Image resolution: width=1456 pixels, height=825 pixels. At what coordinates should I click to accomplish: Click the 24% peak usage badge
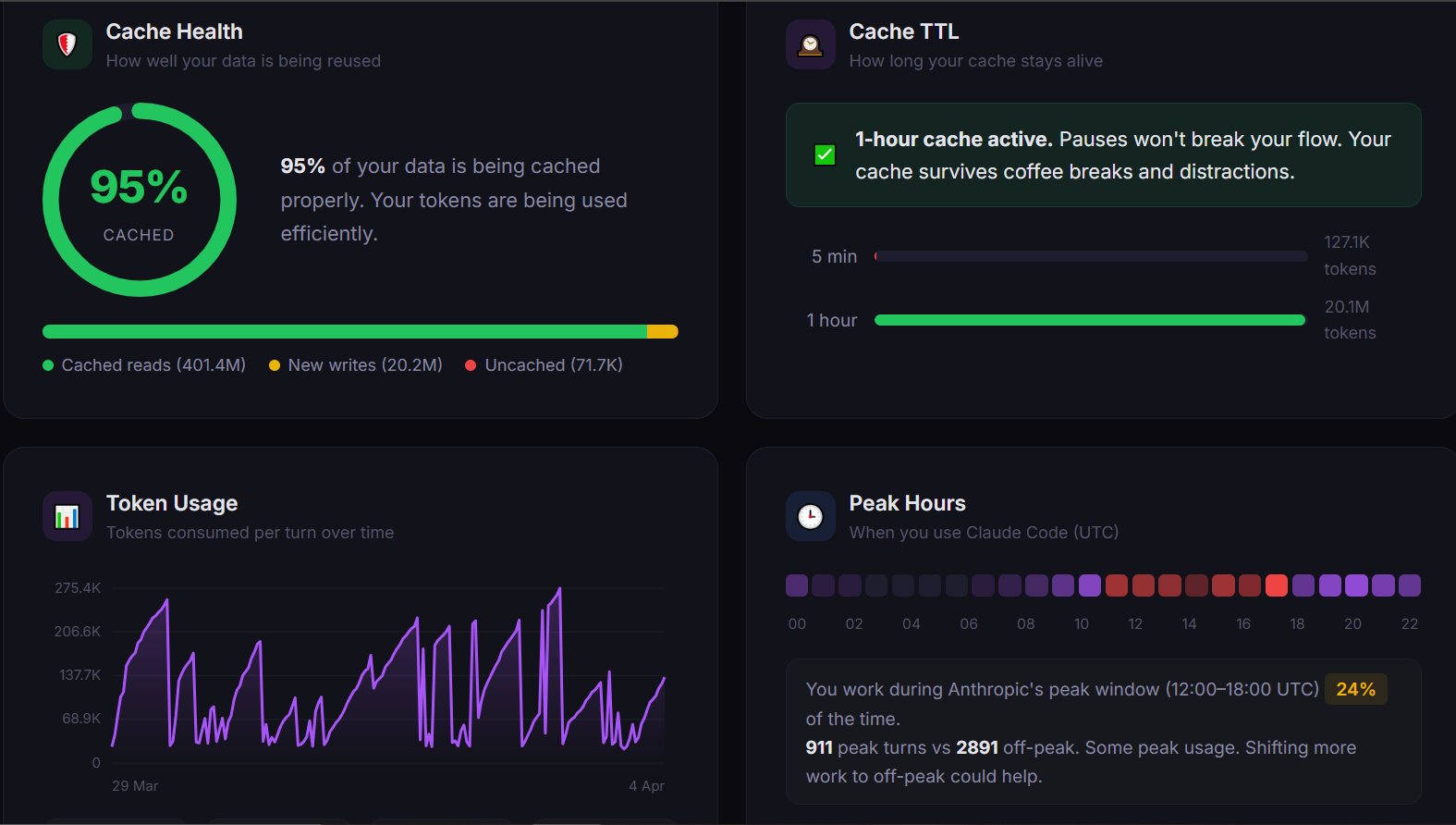(x=1355, y=689)
